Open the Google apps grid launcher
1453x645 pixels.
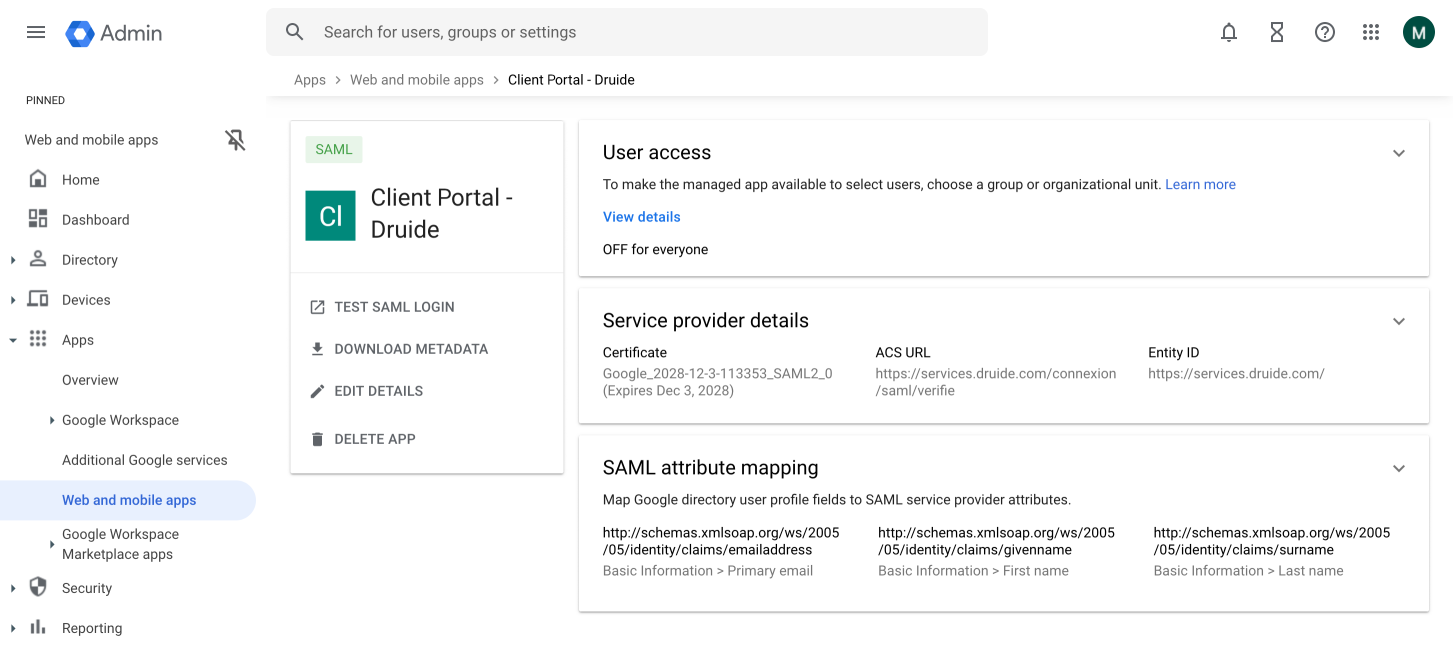[x=1371, y=32]
